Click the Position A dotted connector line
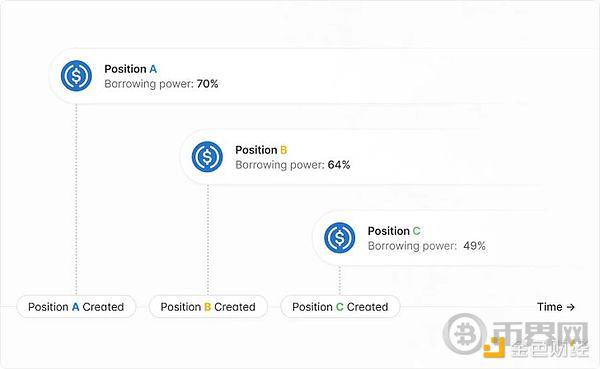This screenshot has height=369, width=600. pyautogui.click(x=76, y=199)
